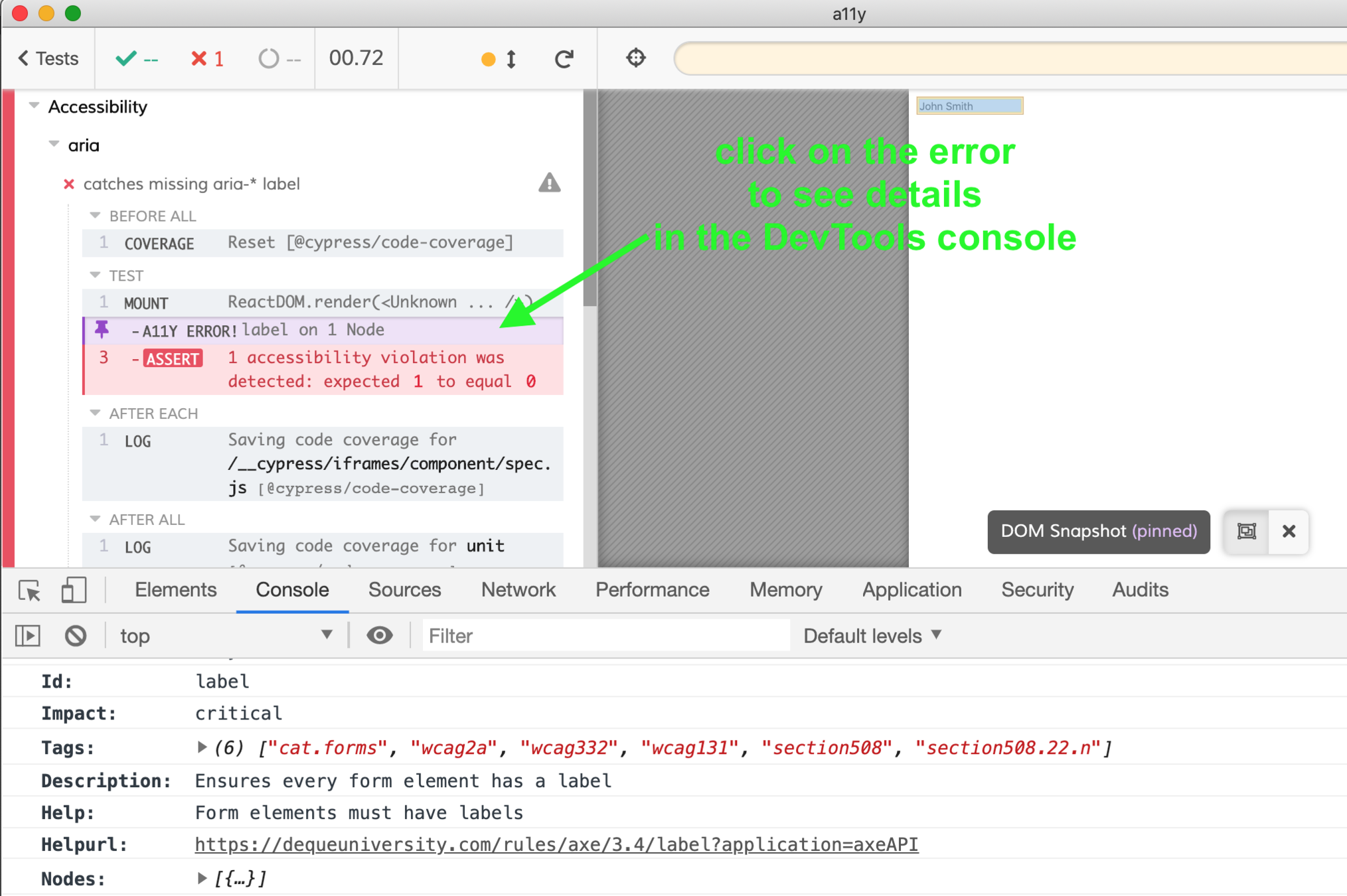Toggle the live expression eye icon

(379, 636)
